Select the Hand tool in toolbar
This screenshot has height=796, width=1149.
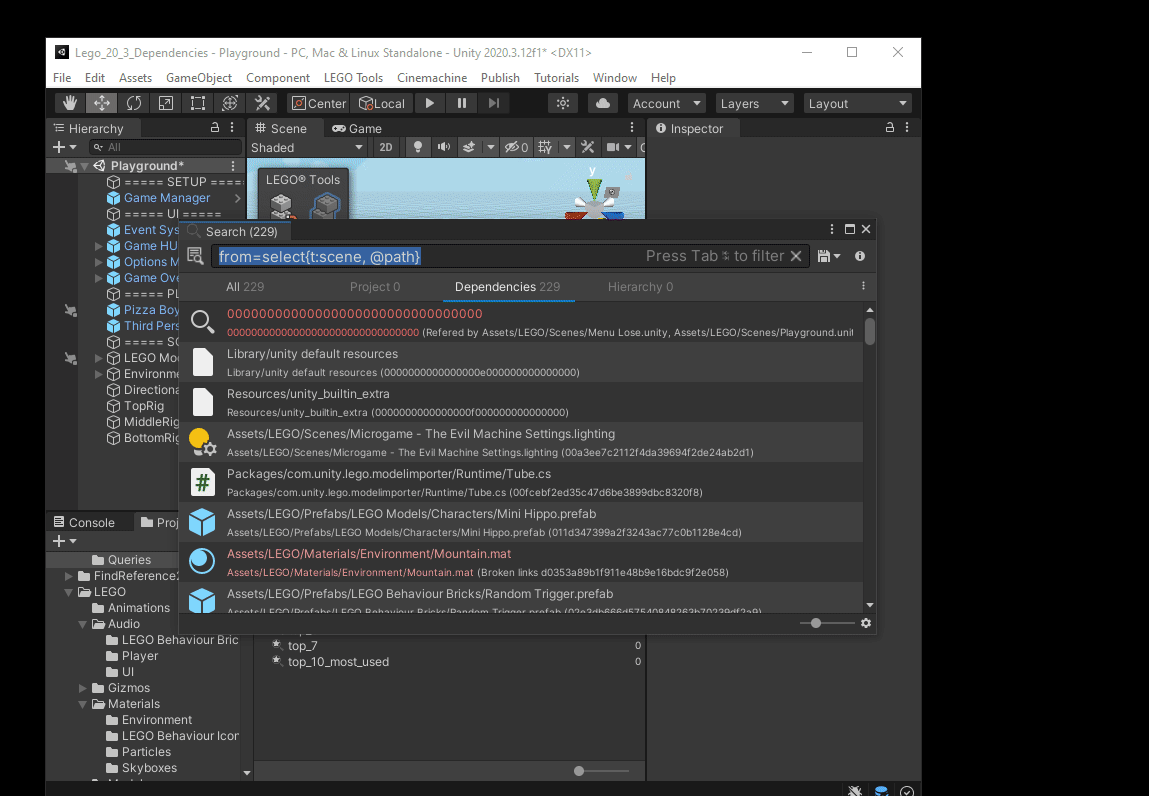tap(69, 103)
